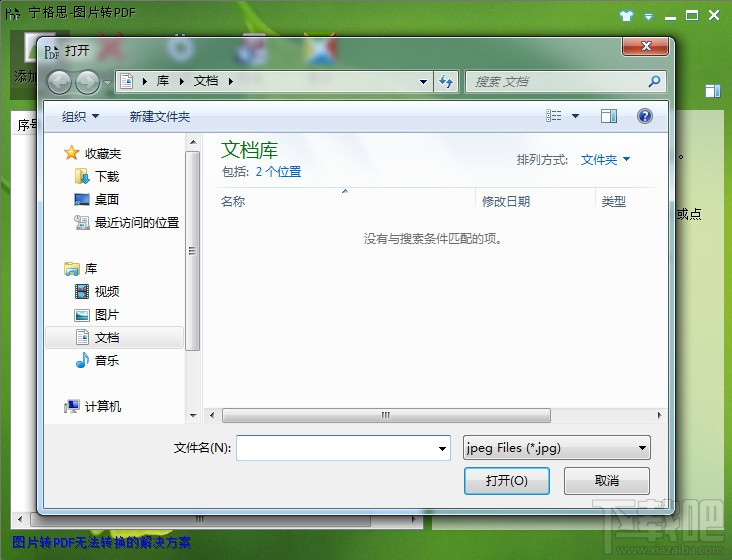Click the 库 breadcrumb in address bar
The height and width of the screenshot is (560, 732).
point(162,81)
